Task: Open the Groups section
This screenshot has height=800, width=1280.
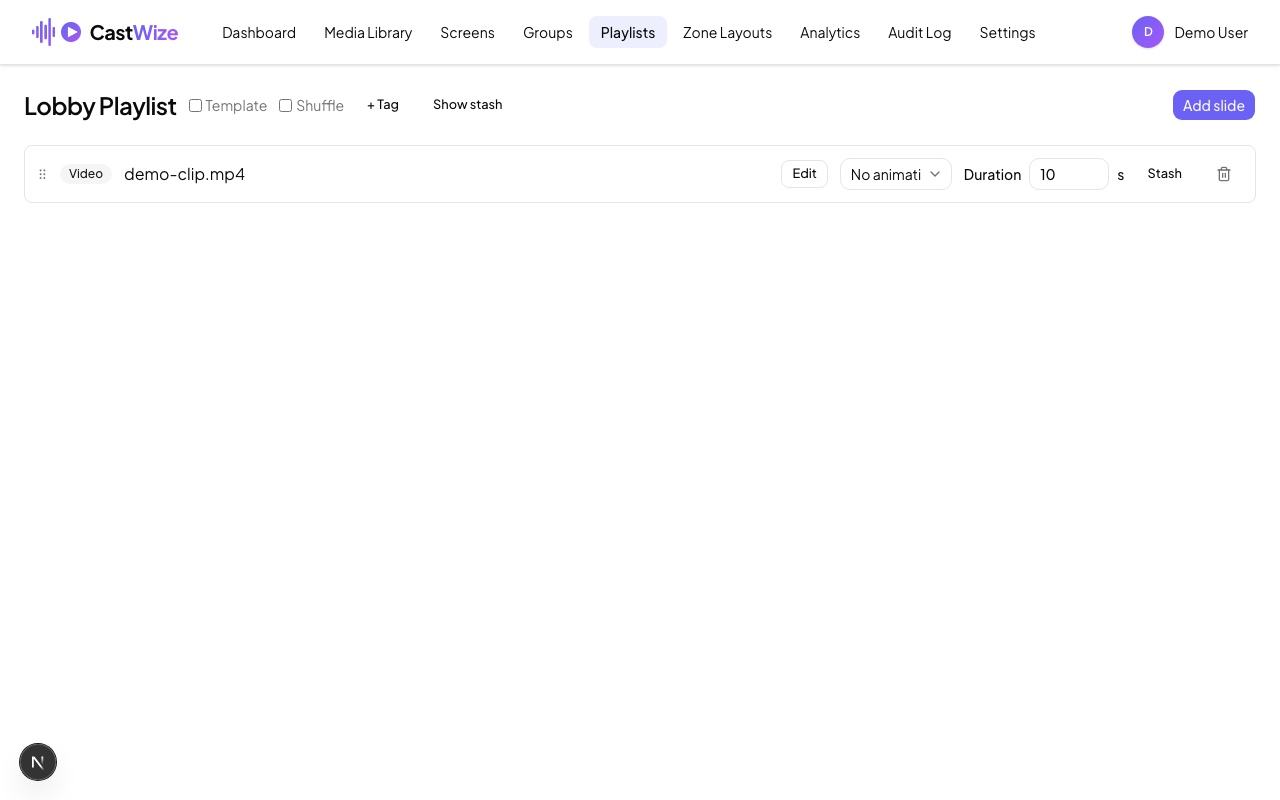Action: pyautogui.click(x=548, y=32)
